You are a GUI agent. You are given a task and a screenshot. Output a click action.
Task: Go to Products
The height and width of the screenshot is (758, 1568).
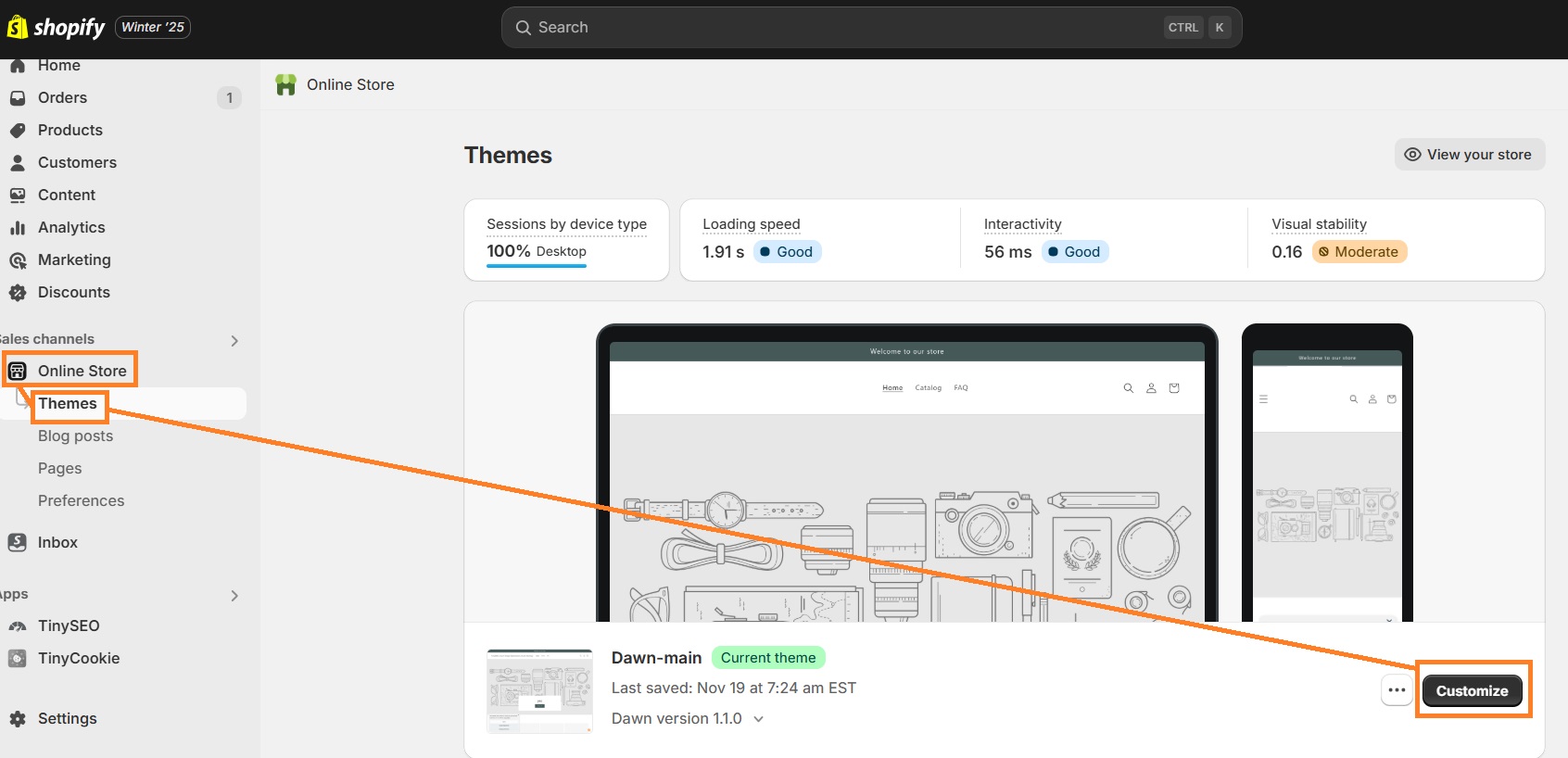coord(70,130)
